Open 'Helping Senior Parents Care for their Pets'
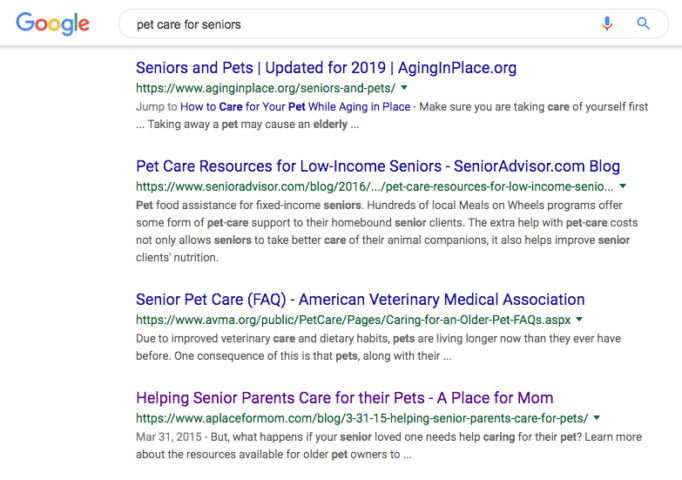Image resolution: width=682 pixels, height=480 pixels. coord(344,398)
